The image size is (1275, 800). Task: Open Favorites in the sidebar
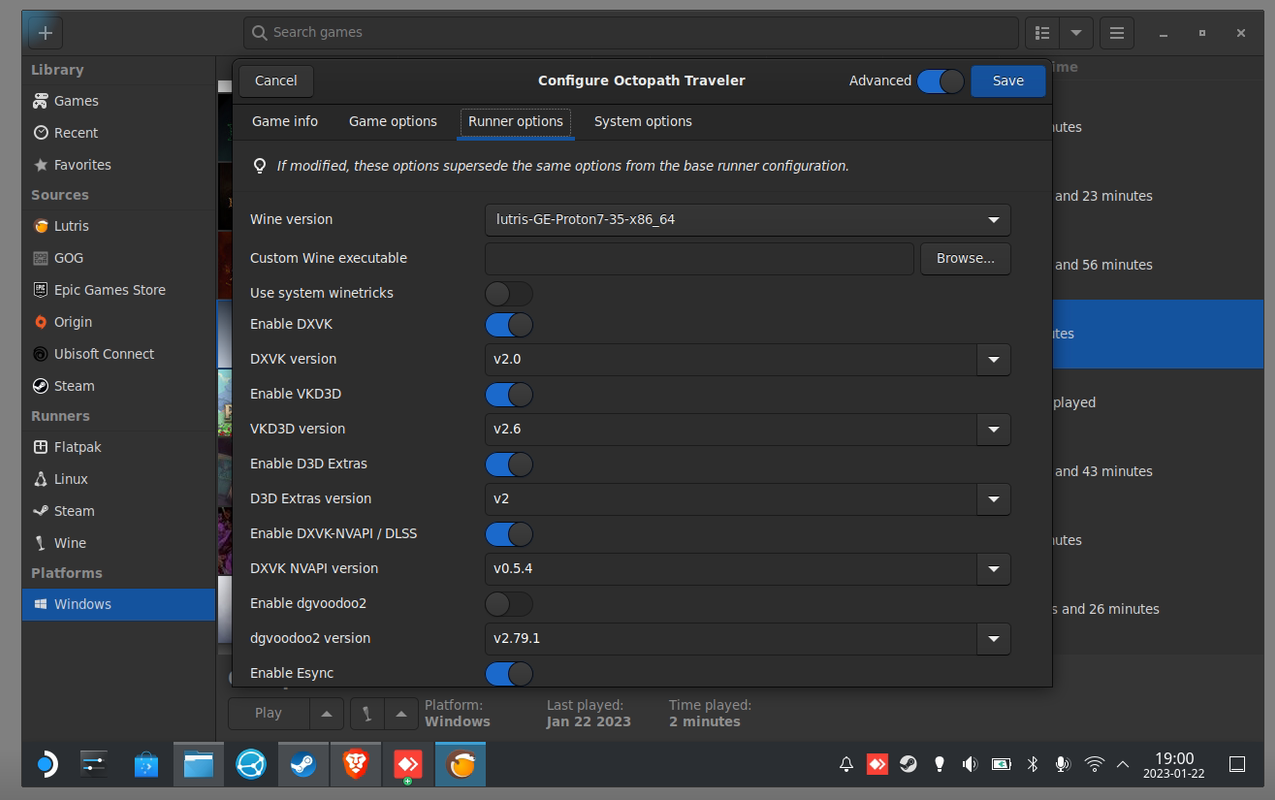118,165
